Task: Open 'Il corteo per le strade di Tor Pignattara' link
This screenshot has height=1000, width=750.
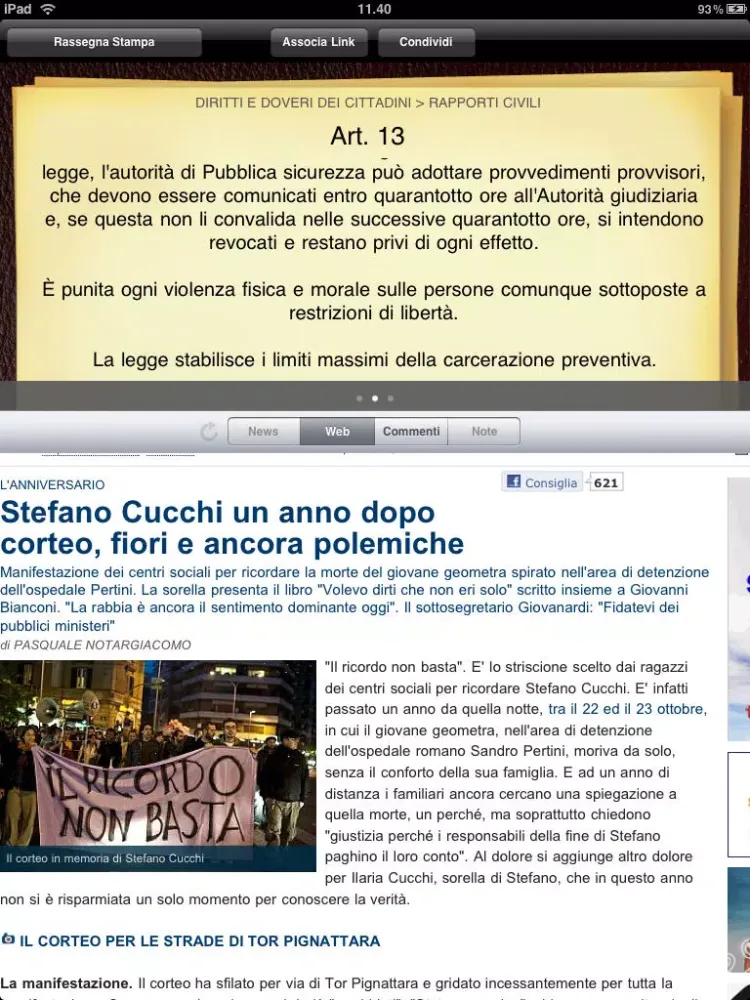Action: click(x=200, y=941)
